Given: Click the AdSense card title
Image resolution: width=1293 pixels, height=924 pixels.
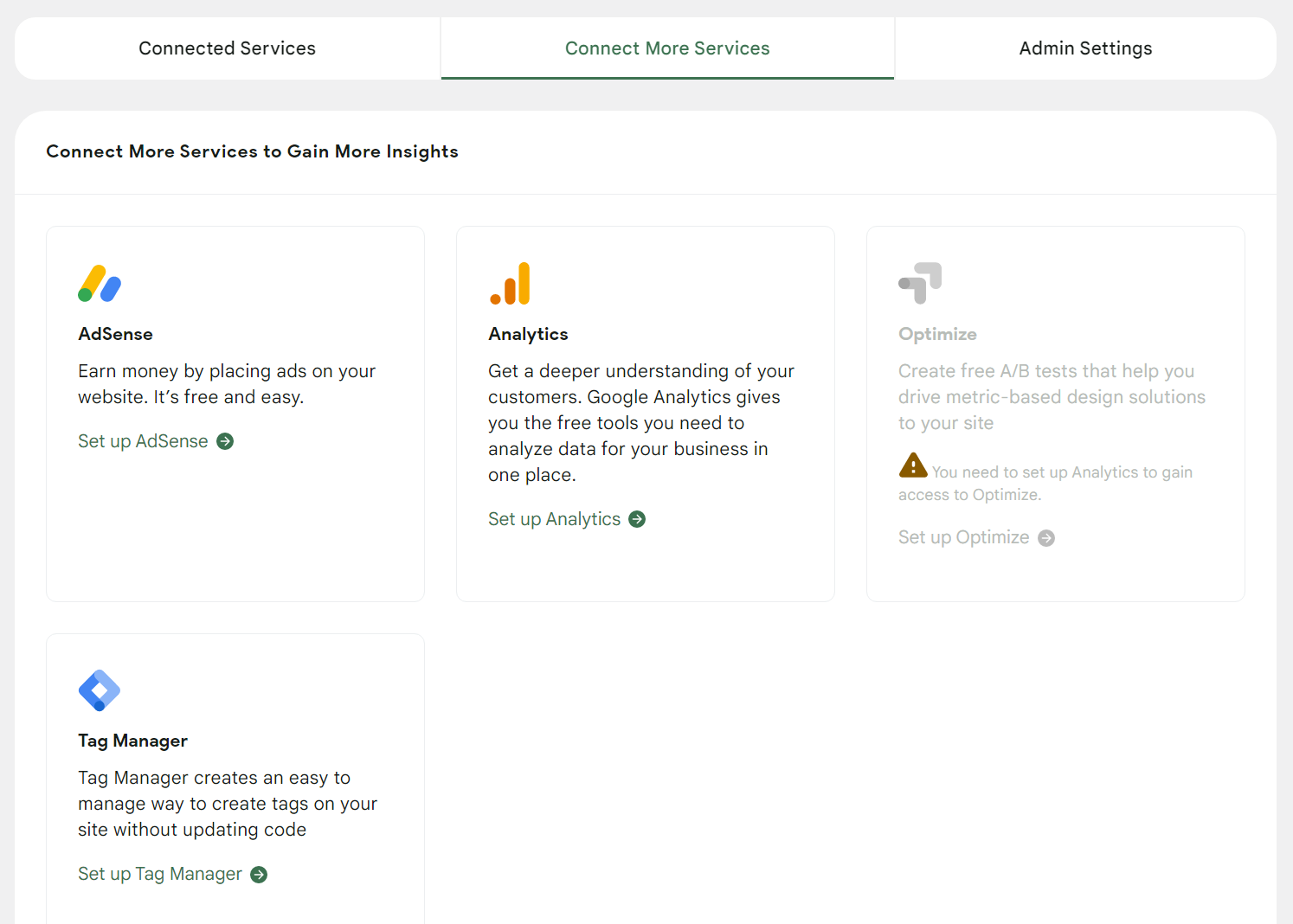Looking at the screenshot, I should [x=115, y=334].
